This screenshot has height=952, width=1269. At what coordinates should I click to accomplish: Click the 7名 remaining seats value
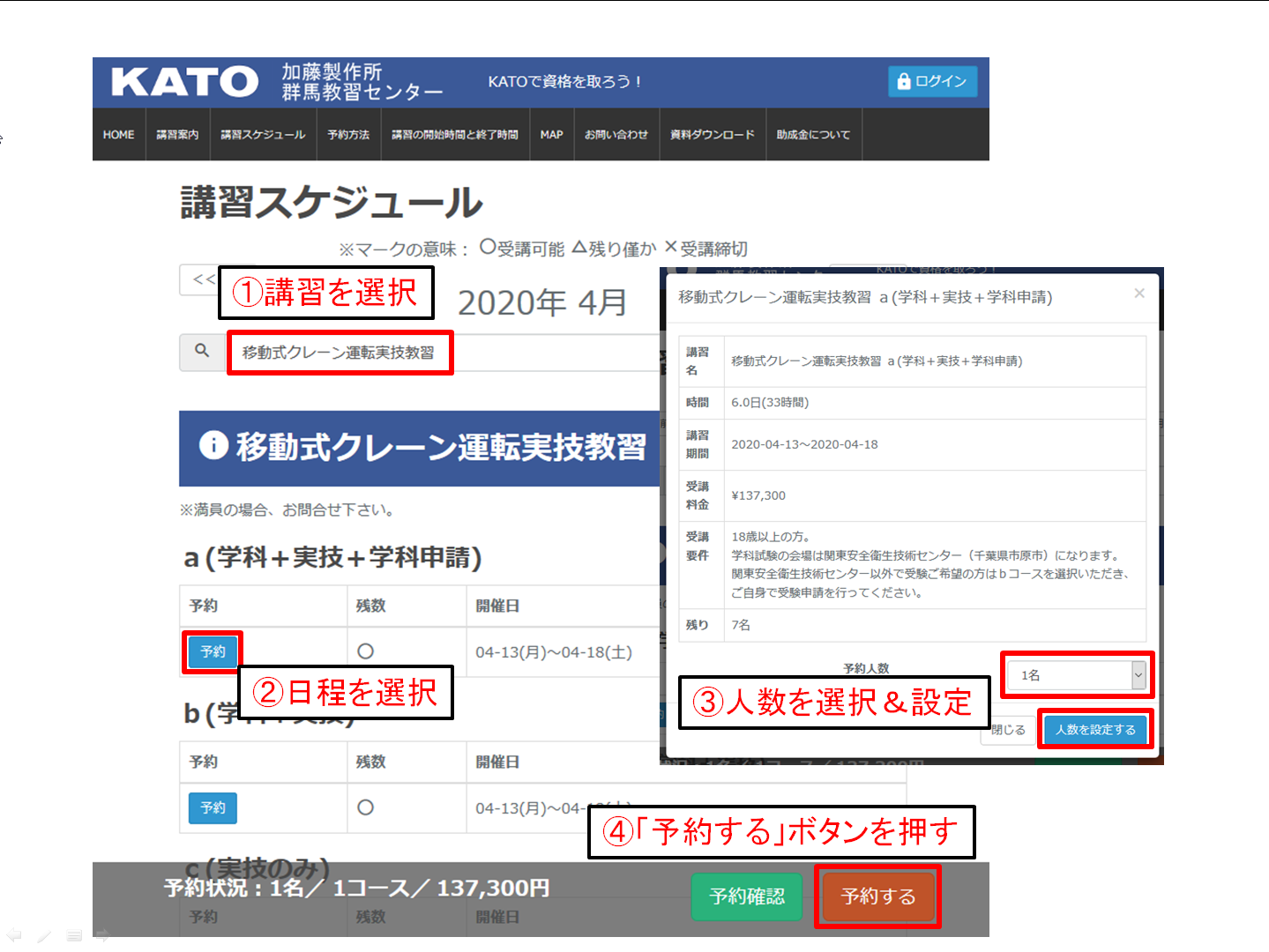pos(741,625)
